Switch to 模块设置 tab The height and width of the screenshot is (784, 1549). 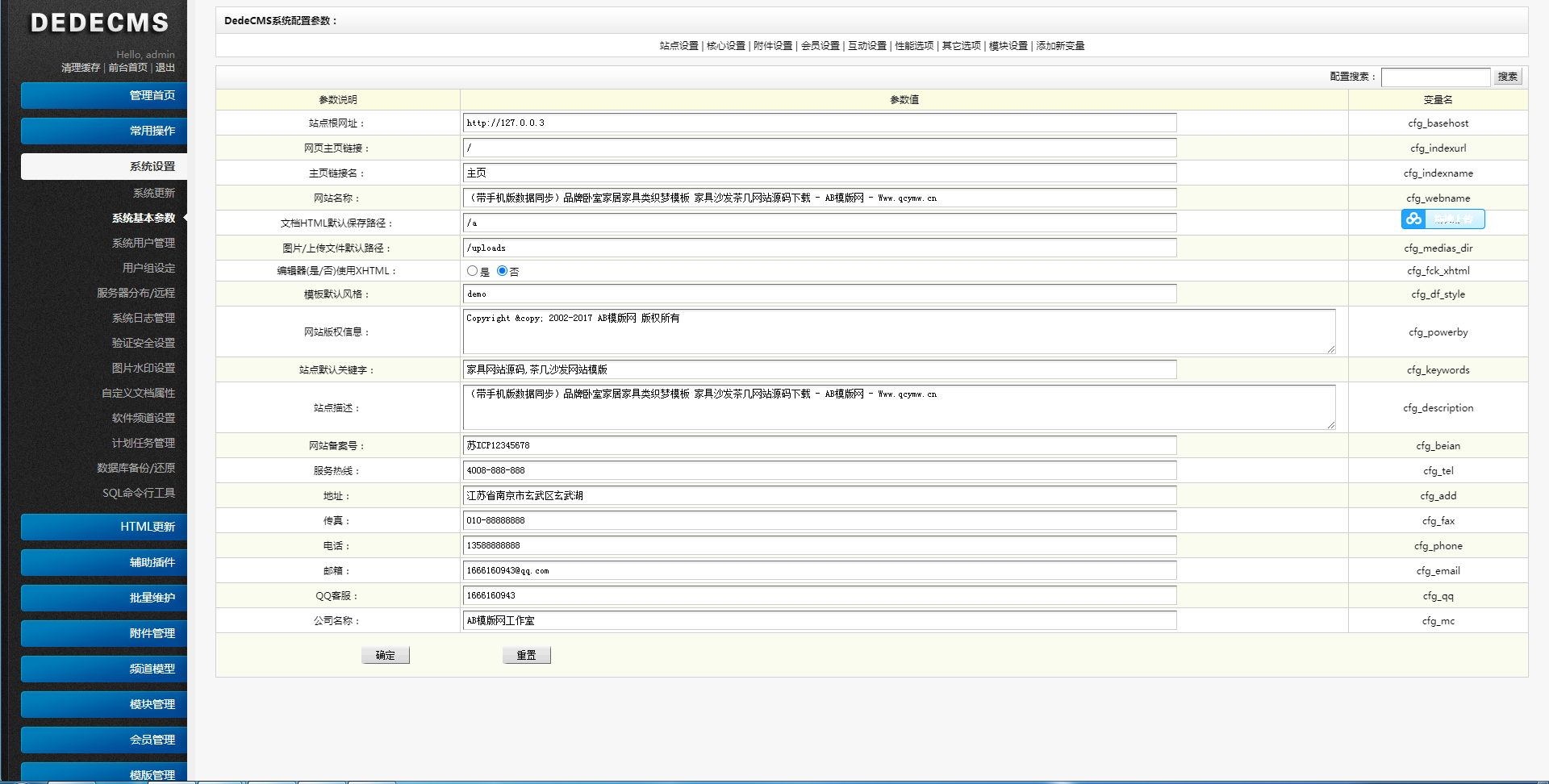click(x=1008, y=46)
